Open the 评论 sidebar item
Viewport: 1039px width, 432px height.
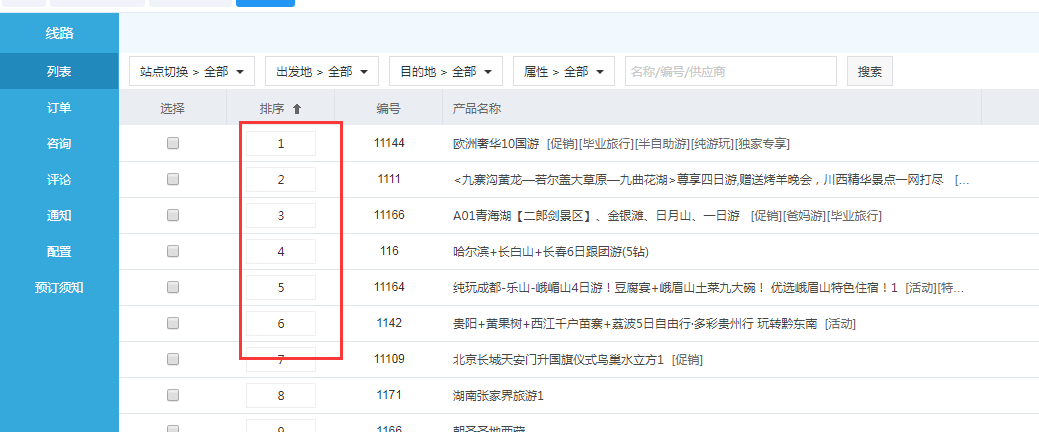point(59,179)
